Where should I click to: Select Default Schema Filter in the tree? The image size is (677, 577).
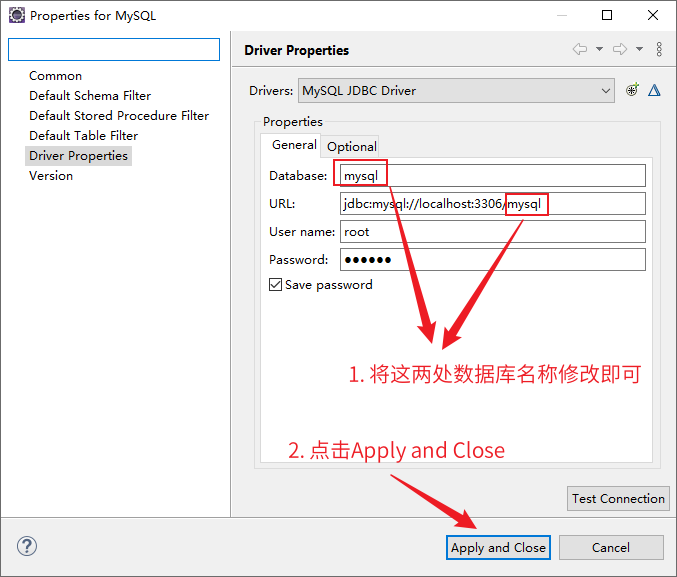[90, 96]
